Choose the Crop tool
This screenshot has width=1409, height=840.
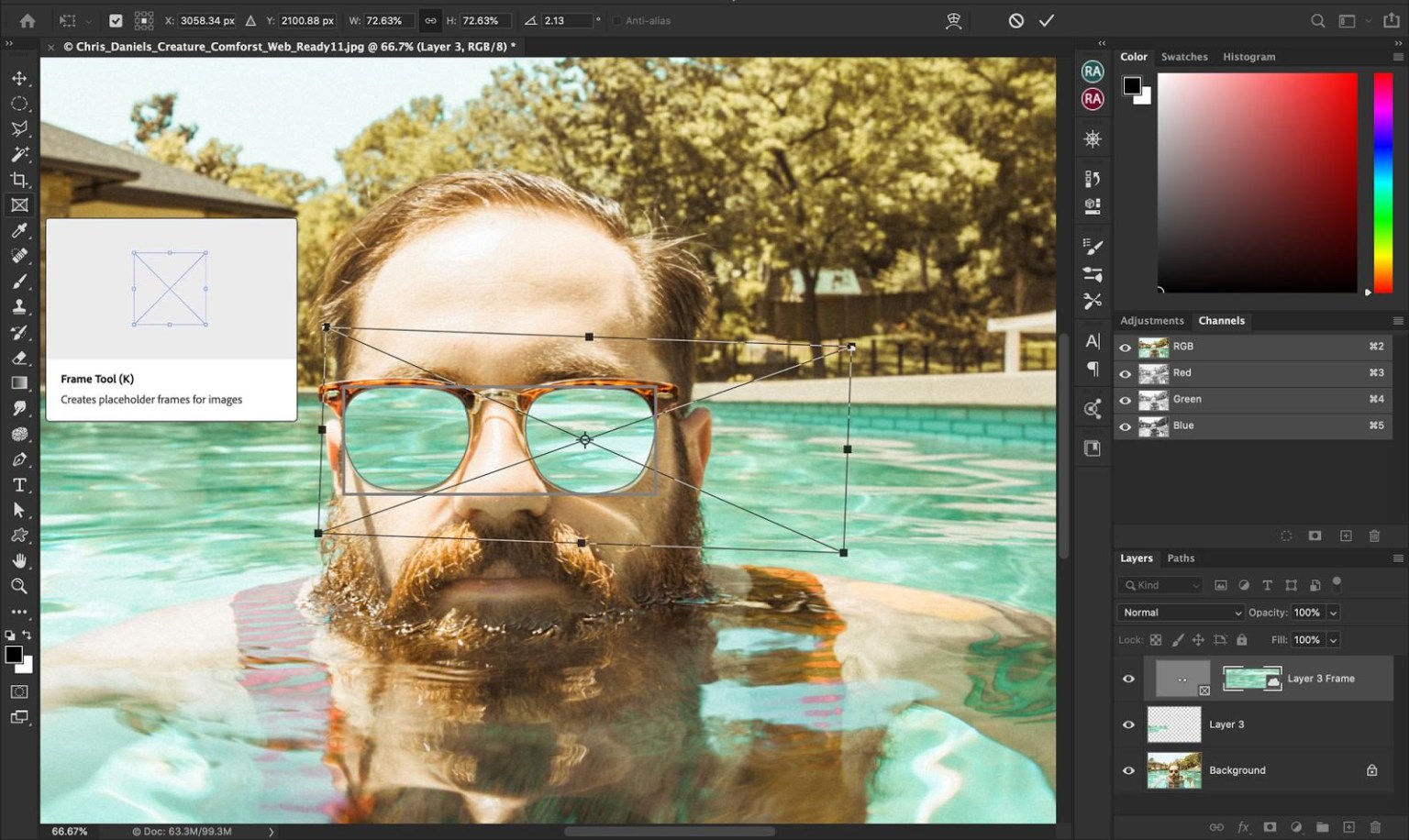coord(18,180)
